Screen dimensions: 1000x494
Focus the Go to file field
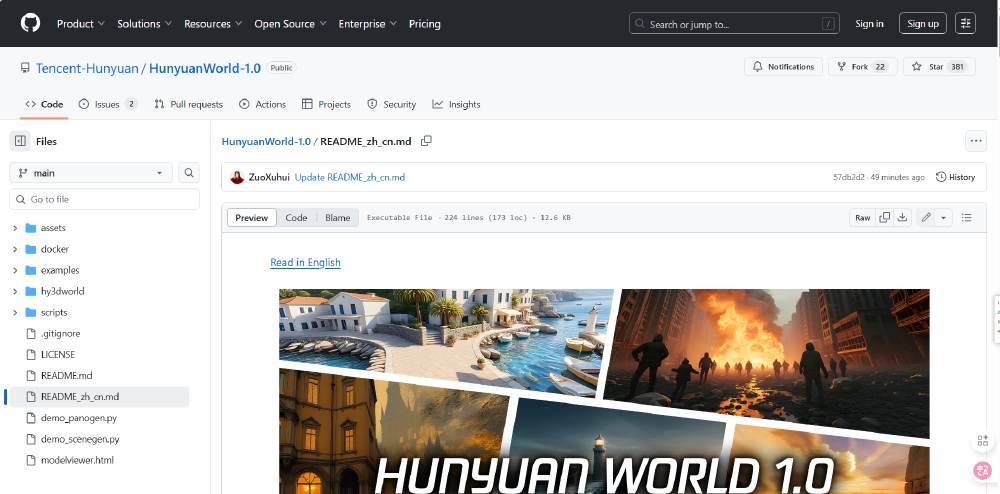click(105, 199)
